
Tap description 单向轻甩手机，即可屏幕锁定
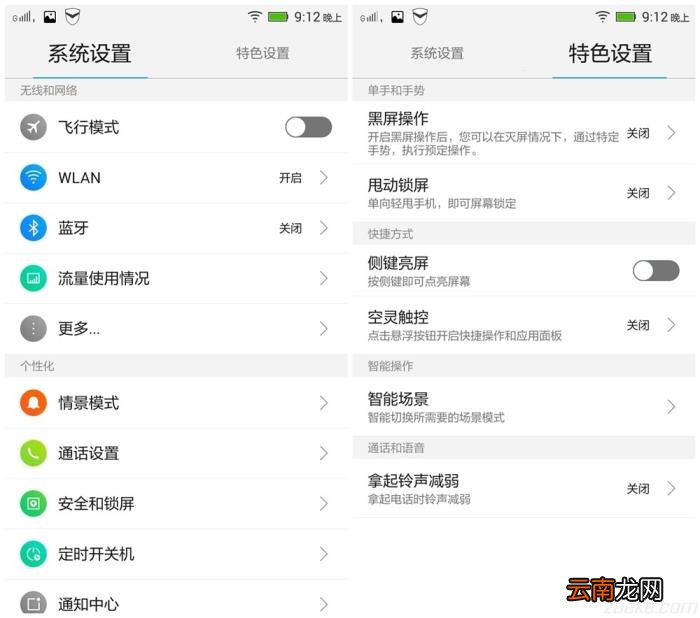coord(442,204)
